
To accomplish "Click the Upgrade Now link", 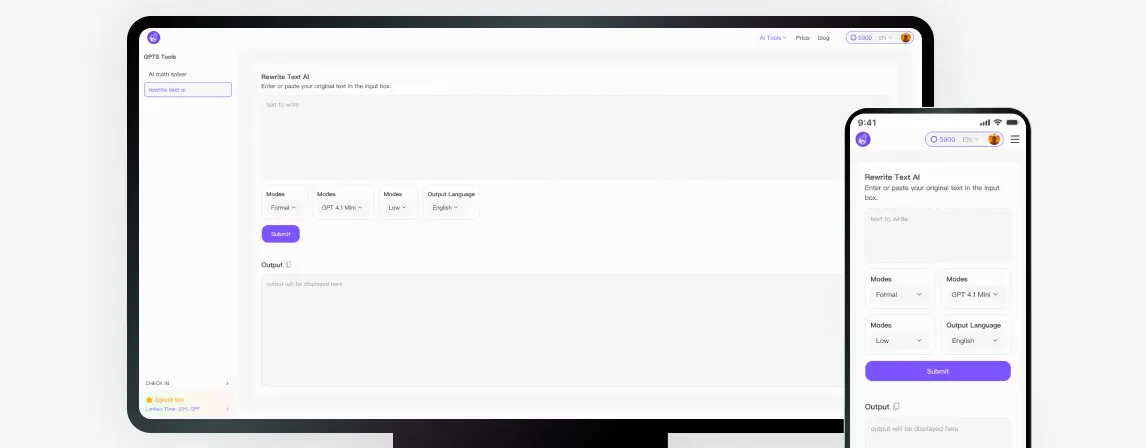I will pyautogui.click(x=169, y=400).
